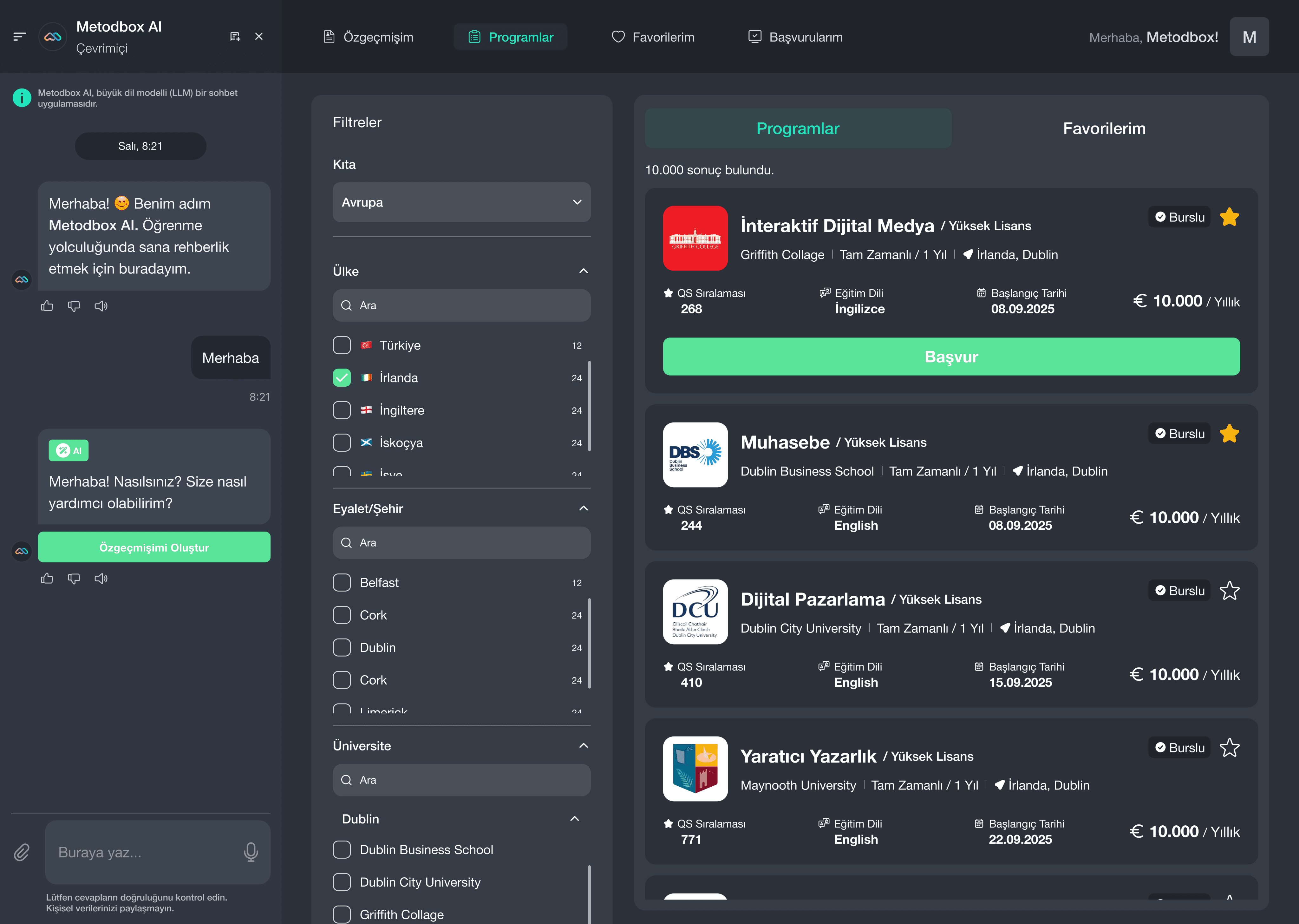
Task: Favorite the Dijital Pazarlama program star
Action: point(1229,591)
